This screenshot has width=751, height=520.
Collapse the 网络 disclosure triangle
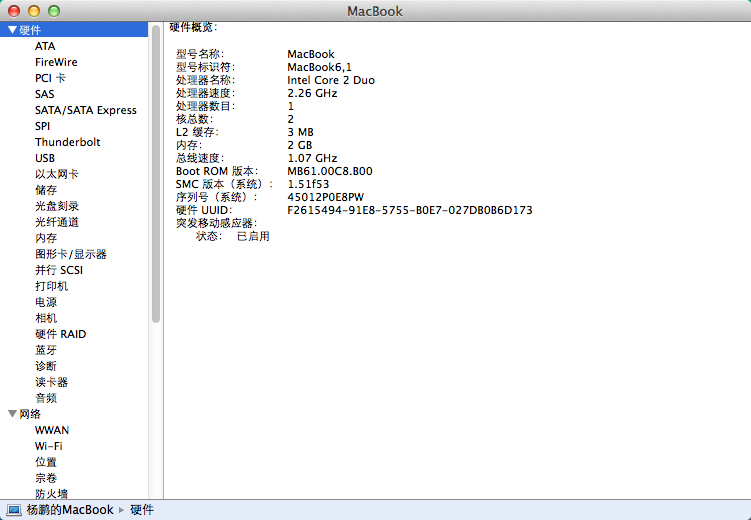(x=12, y=414)
